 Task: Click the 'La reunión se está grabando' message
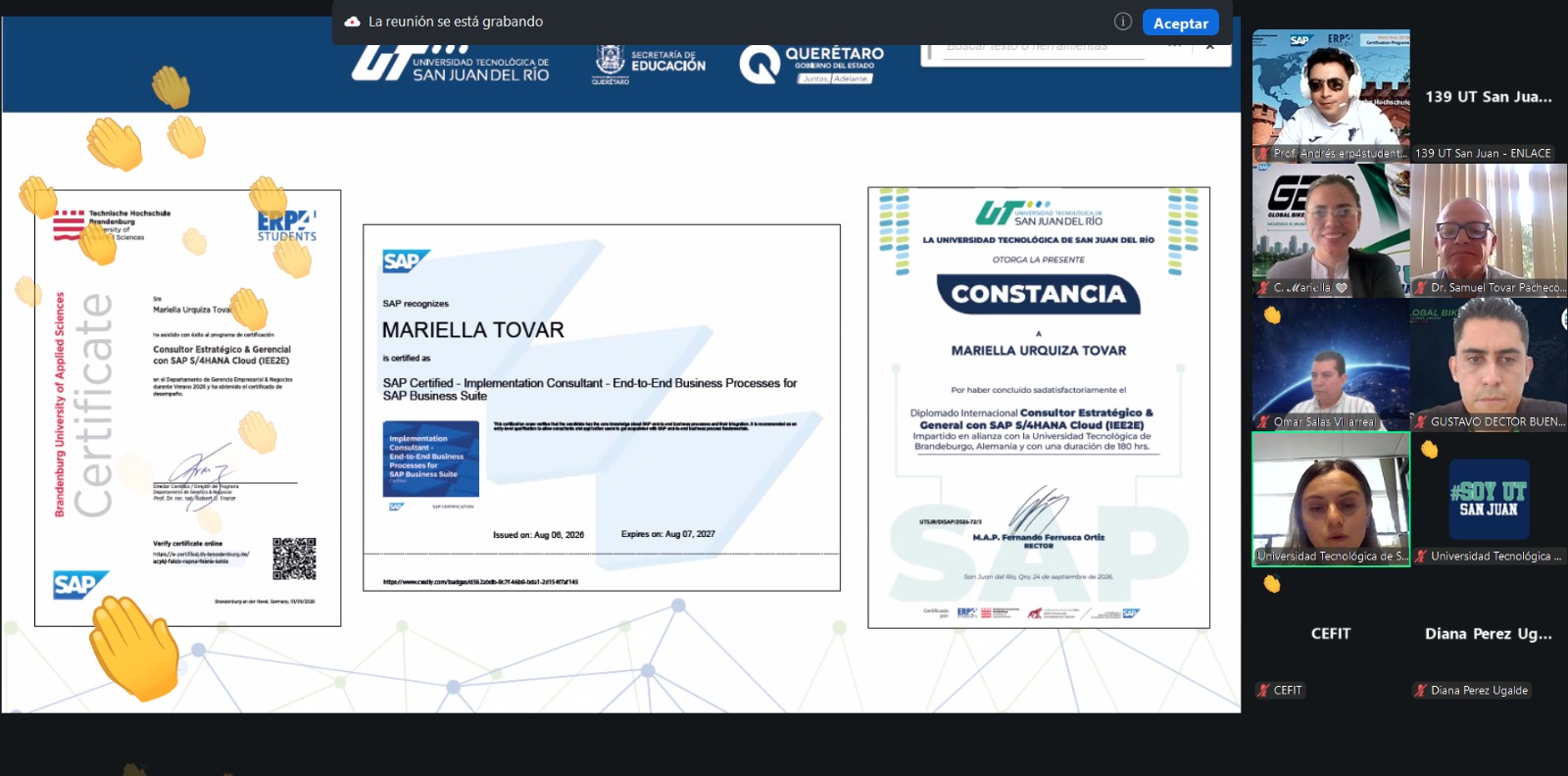click(x=456, y=22)
